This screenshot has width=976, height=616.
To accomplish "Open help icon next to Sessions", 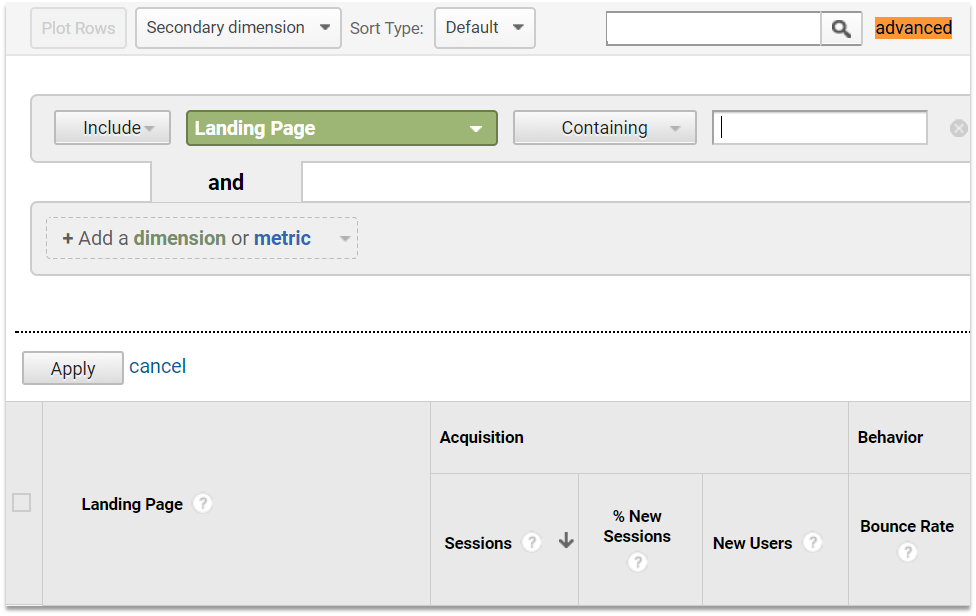I will tap(531, 543).
